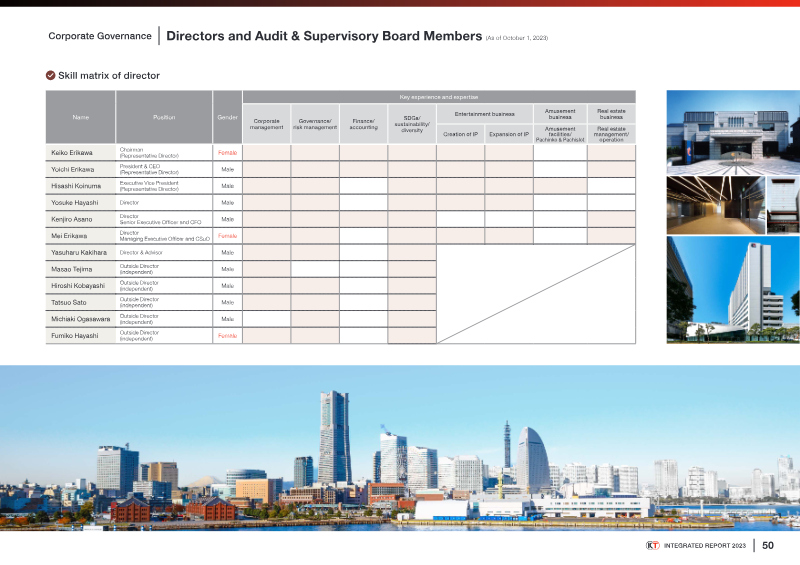
Task: Click the Directors and Audit & Supervisory Board Members title
Action: pos(324,36)
